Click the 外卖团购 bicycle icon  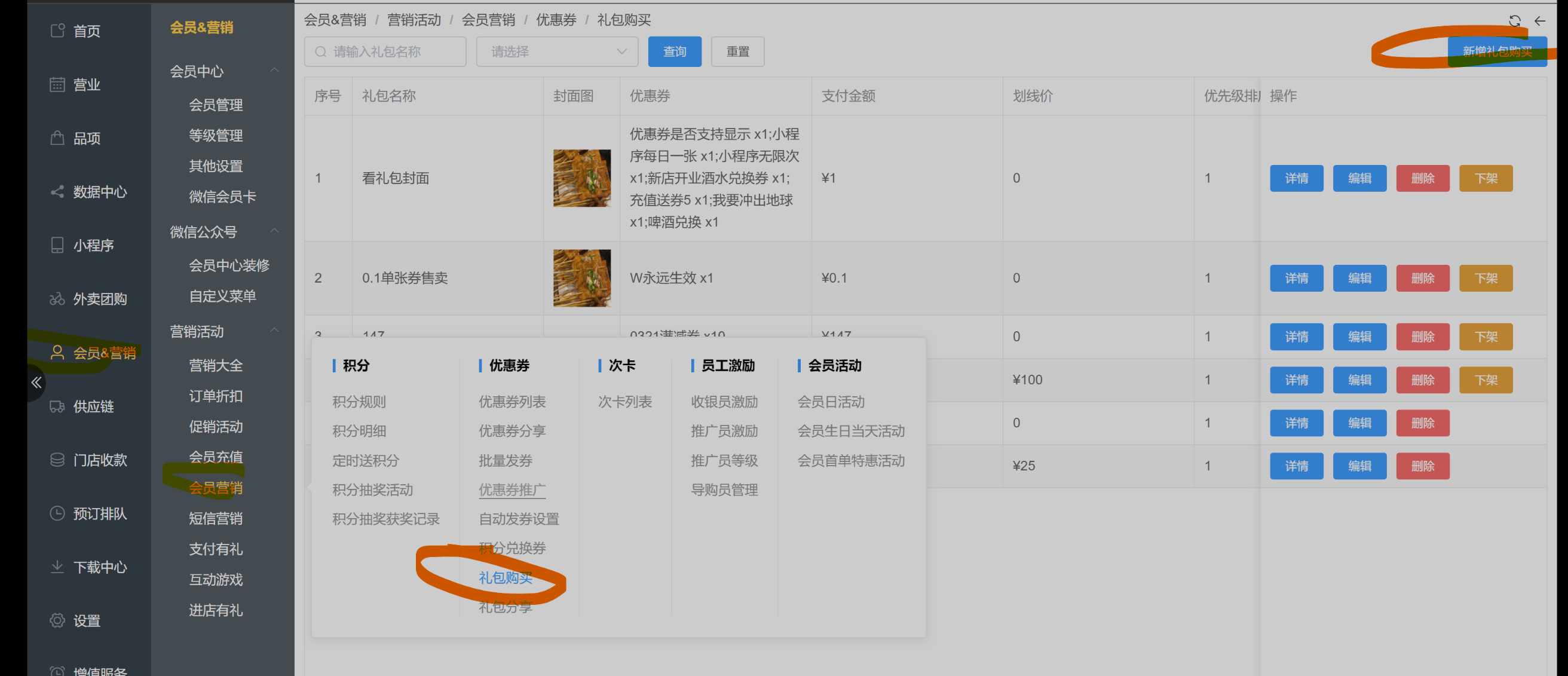pos(57,298)
